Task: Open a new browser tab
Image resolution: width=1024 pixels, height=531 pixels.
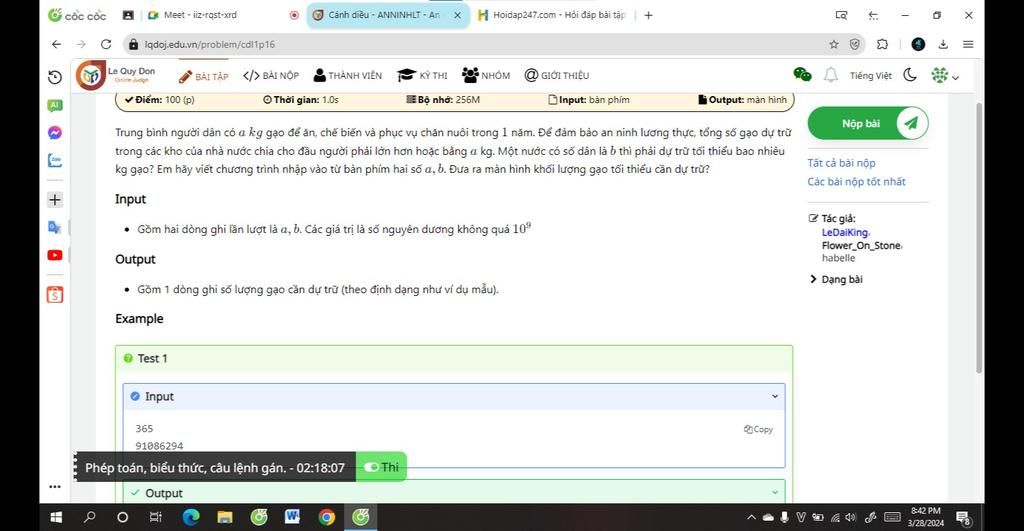Action: pyautogui.click(x=648, y=15)
